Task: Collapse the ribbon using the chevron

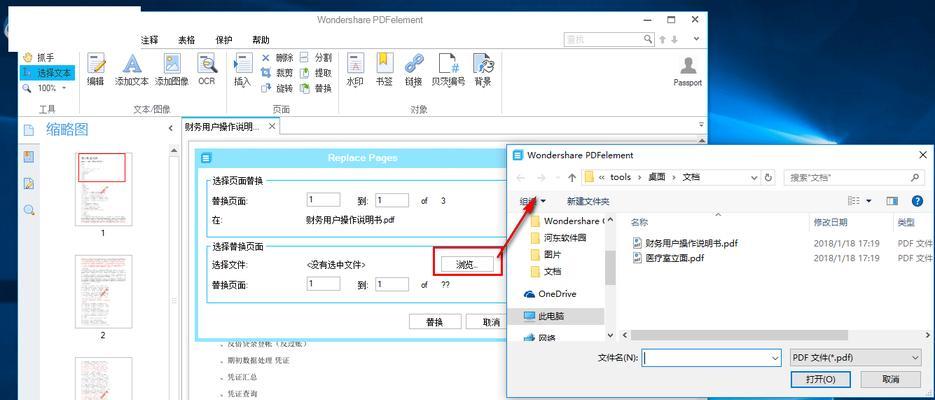Action: [696, 39]
